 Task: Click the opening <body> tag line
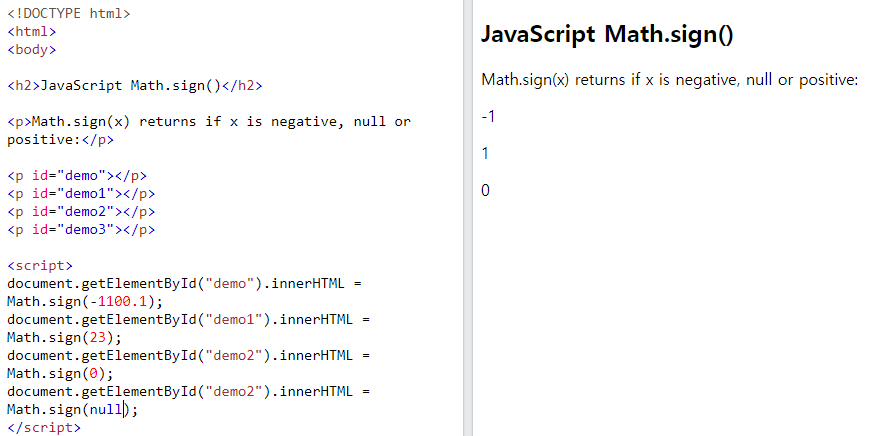[x=32, y=49]
